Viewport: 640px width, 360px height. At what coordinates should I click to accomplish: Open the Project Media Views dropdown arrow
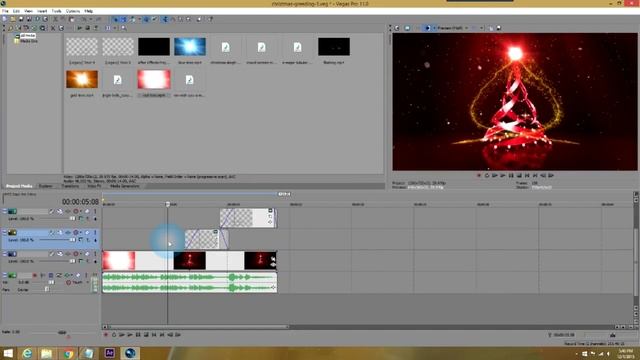[x=115, y=28]
